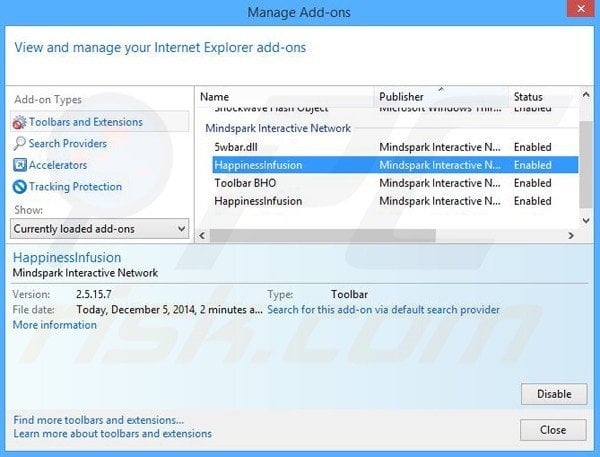600x457 pixels.
Task: Click the Tracking Protection blocked-circle icon
Action: 20,187
